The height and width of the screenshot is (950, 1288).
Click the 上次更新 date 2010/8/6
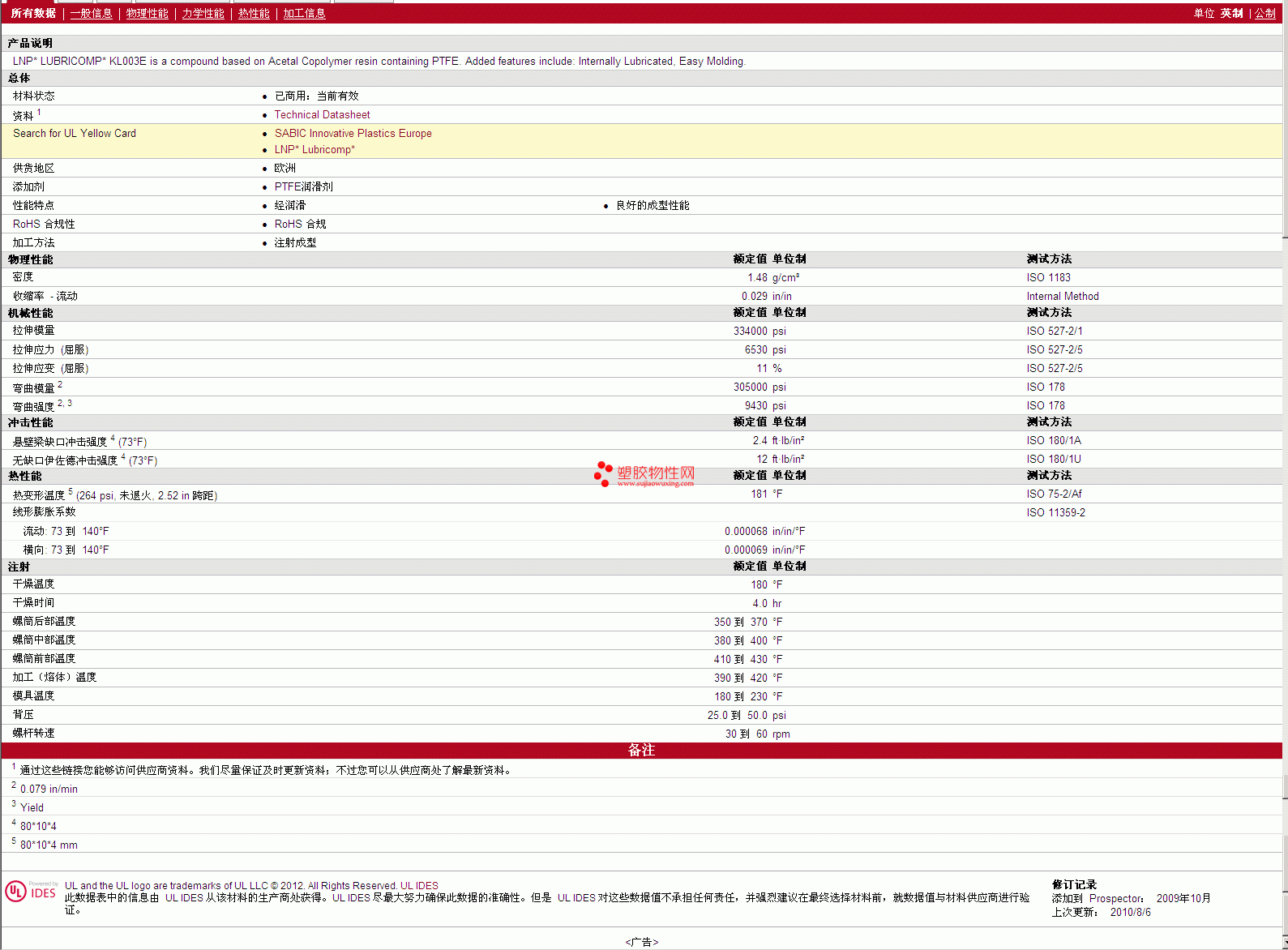click(1130, 913)
